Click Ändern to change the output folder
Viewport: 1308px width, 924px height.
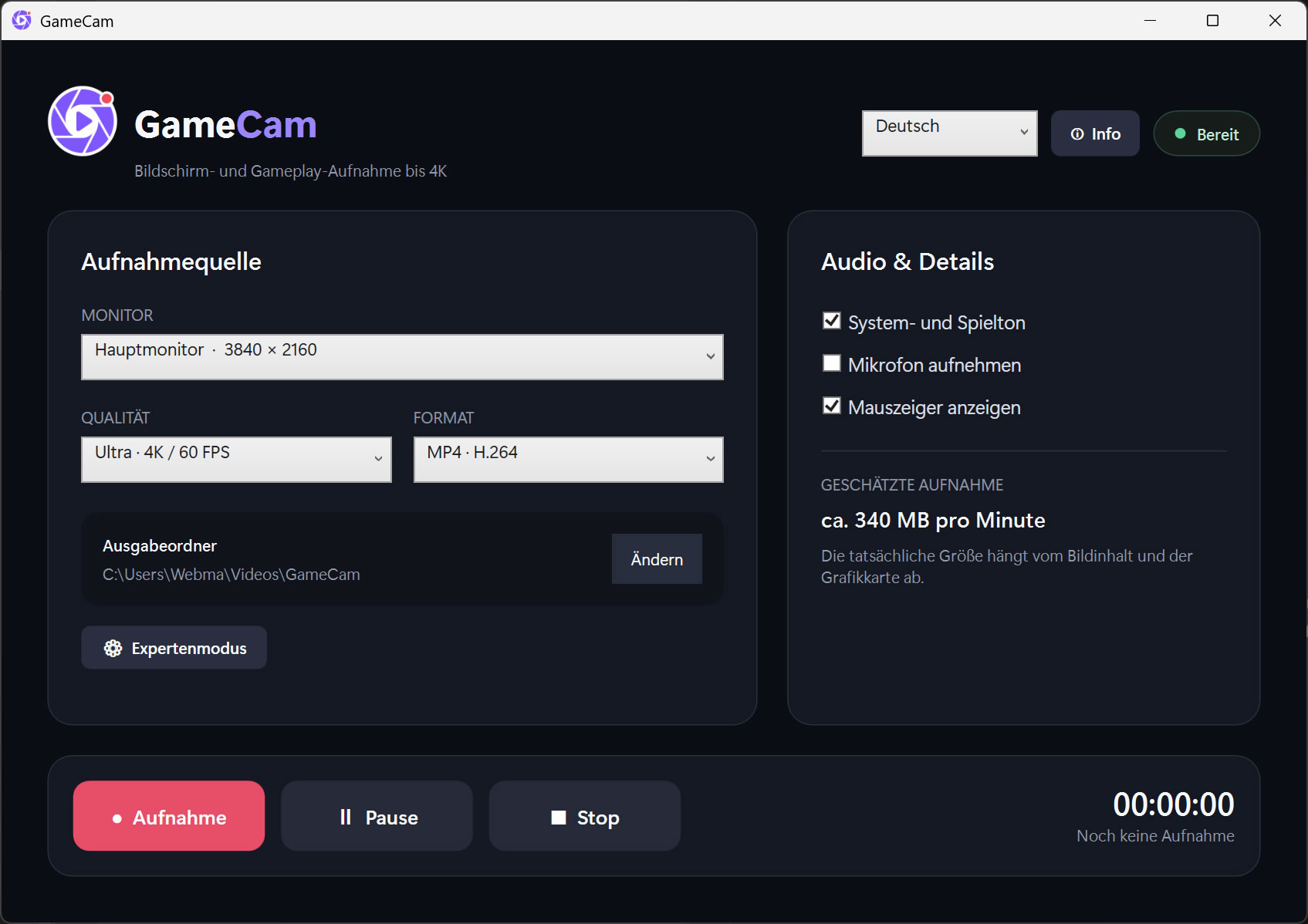click(657, 559)
